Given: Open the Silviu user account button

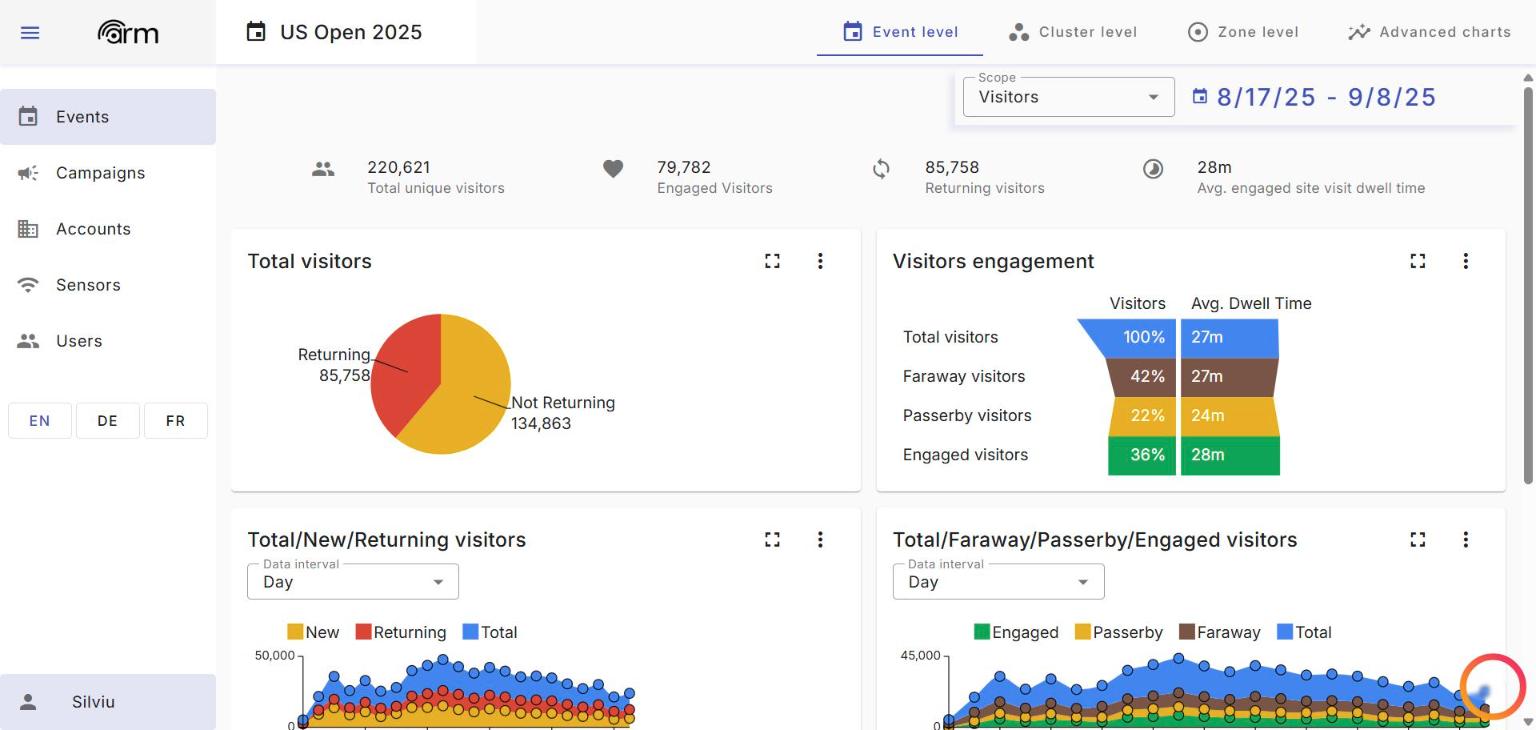Looking at the screenshot, I should point(108,702).
